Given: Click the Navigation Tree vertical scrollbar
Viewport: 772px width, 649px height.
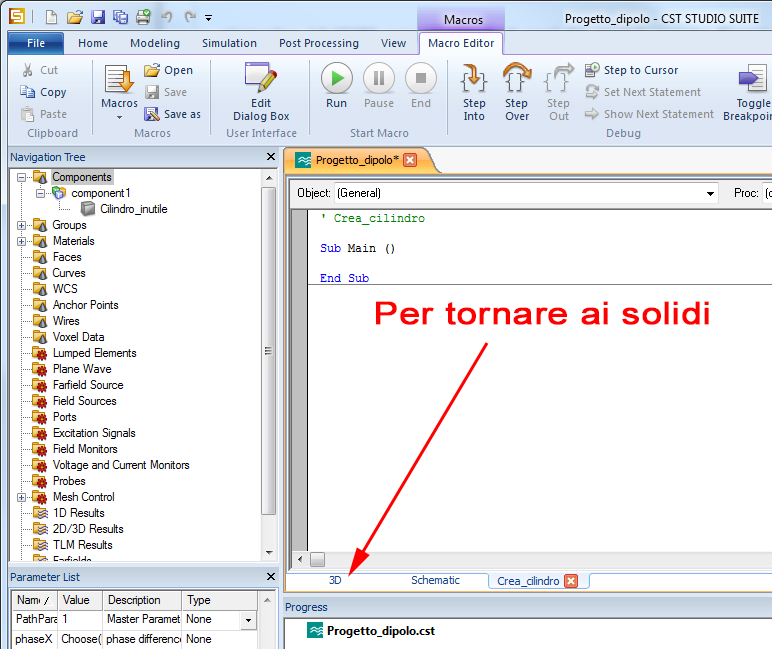Looking at the screenshot, I should click(268, 350).
